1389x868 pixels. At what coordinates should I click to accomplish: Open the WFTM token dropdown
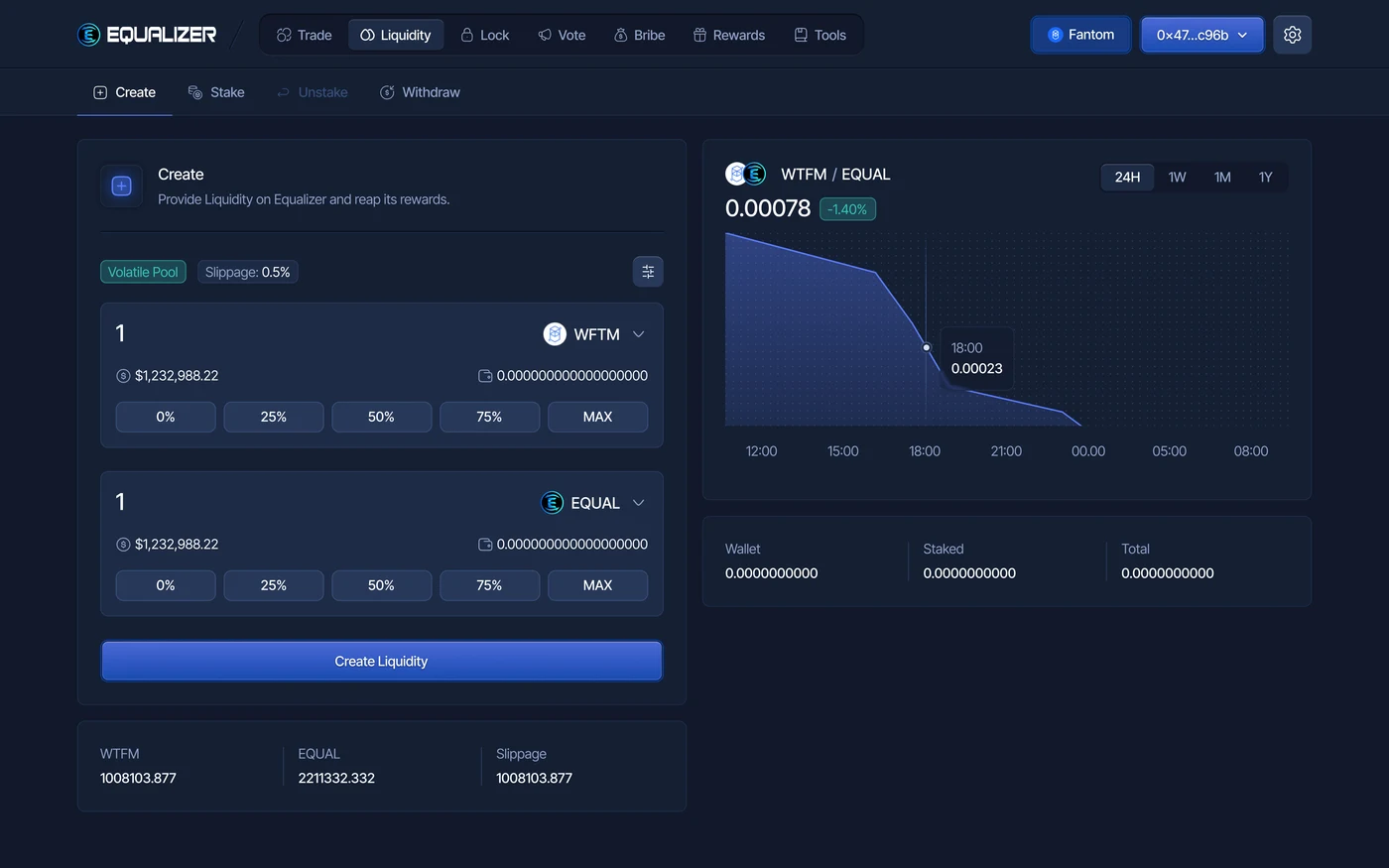coord(595,334)
